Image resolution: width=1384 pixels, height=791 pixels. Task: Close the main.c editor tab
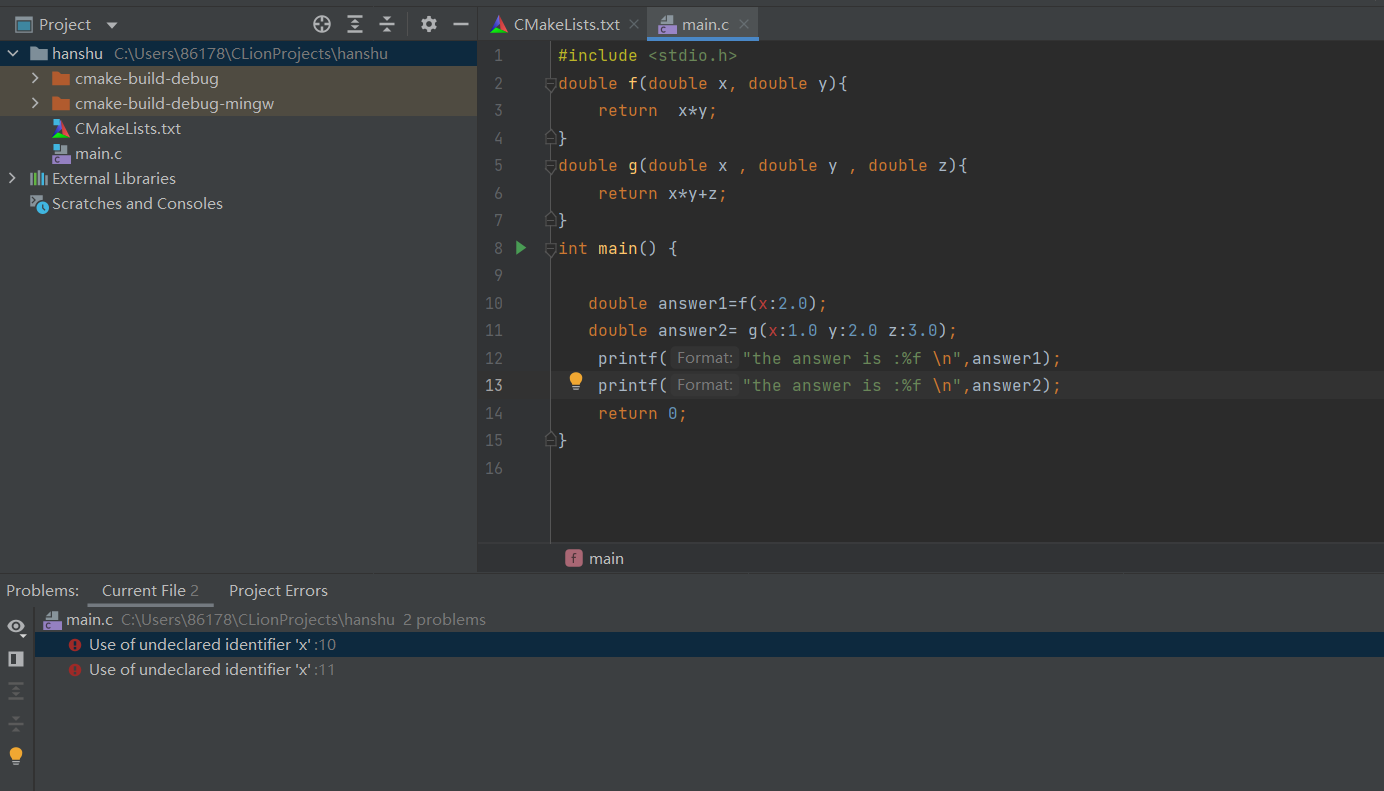[744, 24]
